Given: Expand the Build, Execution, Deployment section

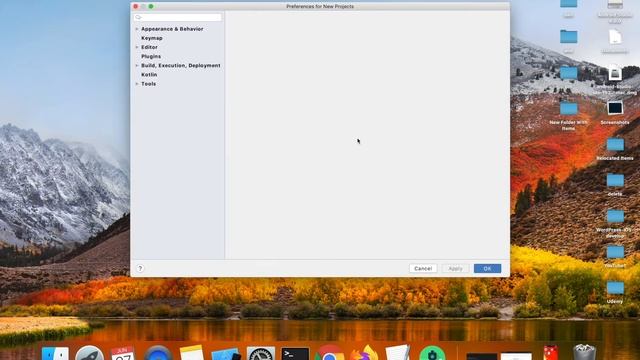Looking at the screenshot, I should click(x=137, y=65).
